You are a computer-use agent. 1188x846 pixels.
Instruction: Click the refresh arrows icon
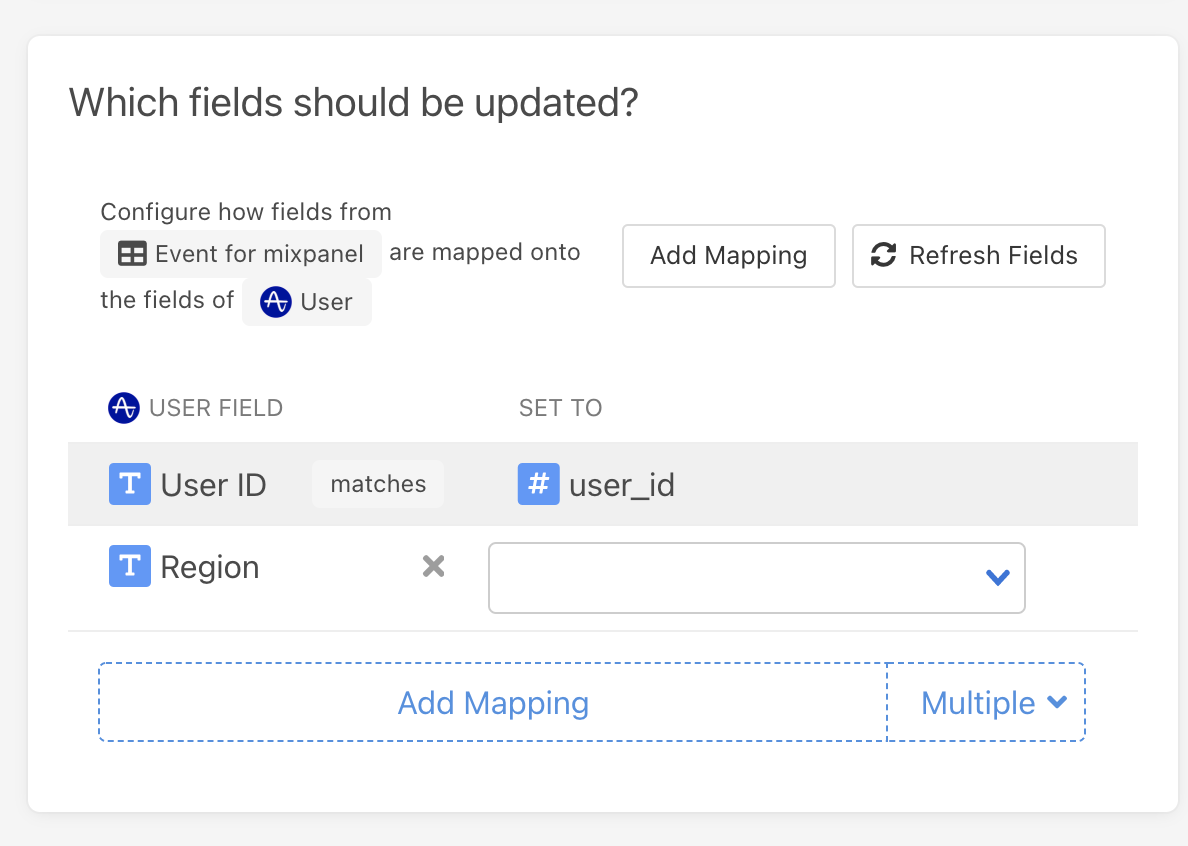883,256
